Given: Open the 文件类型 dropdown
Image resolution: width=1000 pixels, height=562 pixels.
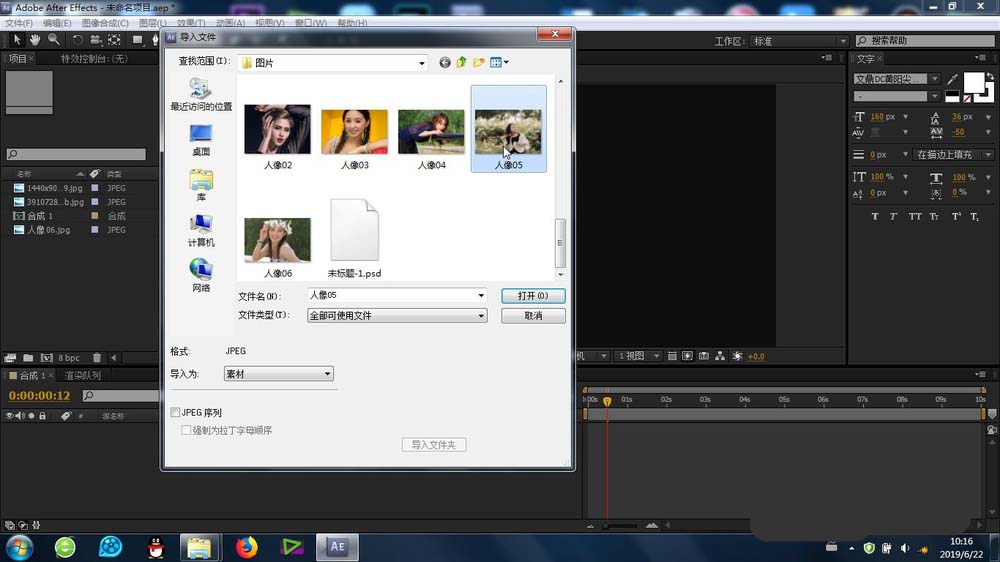Looking at the screenshot, I should point(397,316).
